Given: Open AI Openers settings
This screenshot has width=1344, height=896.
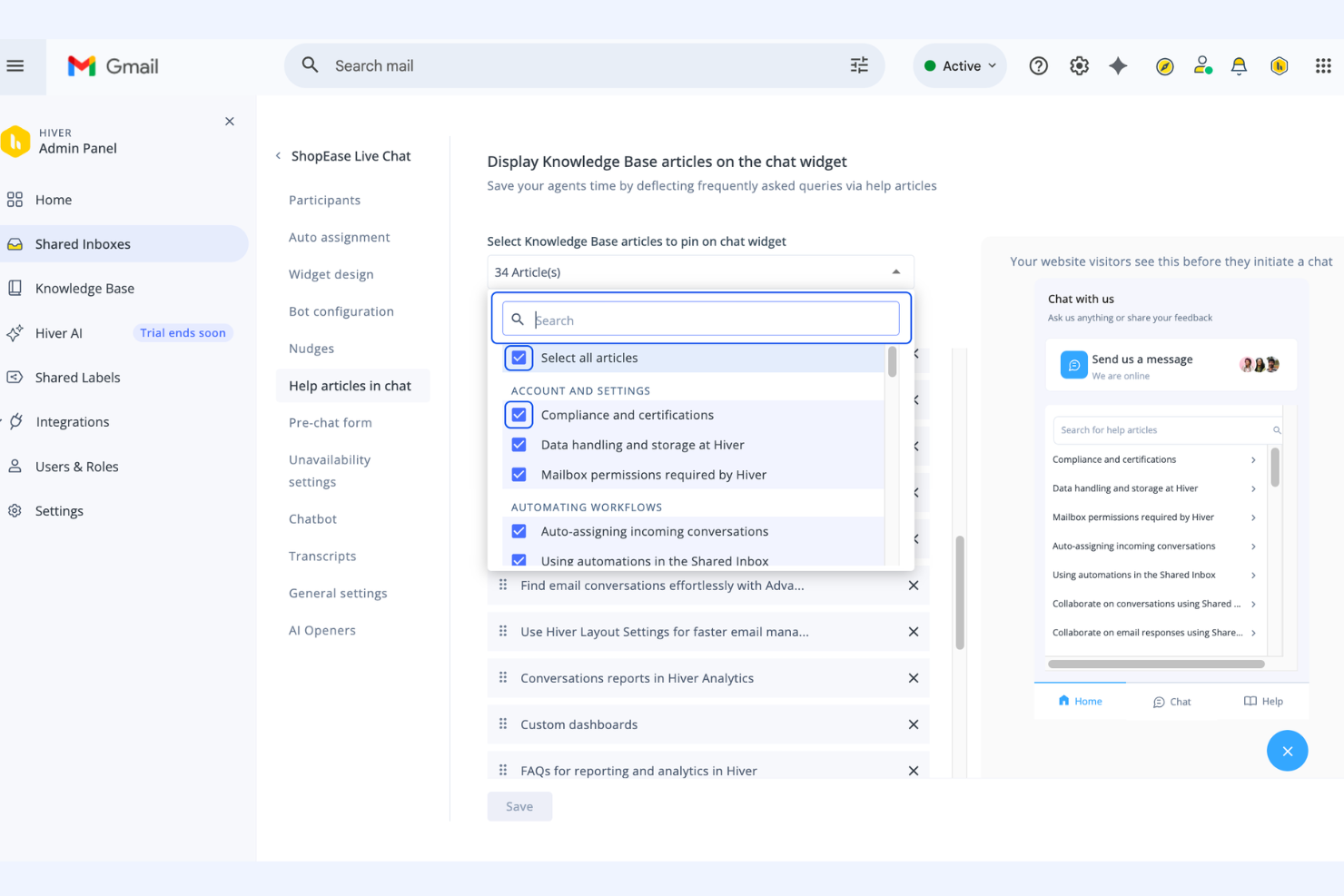Looking at the screenshot, I should [321, 631].
